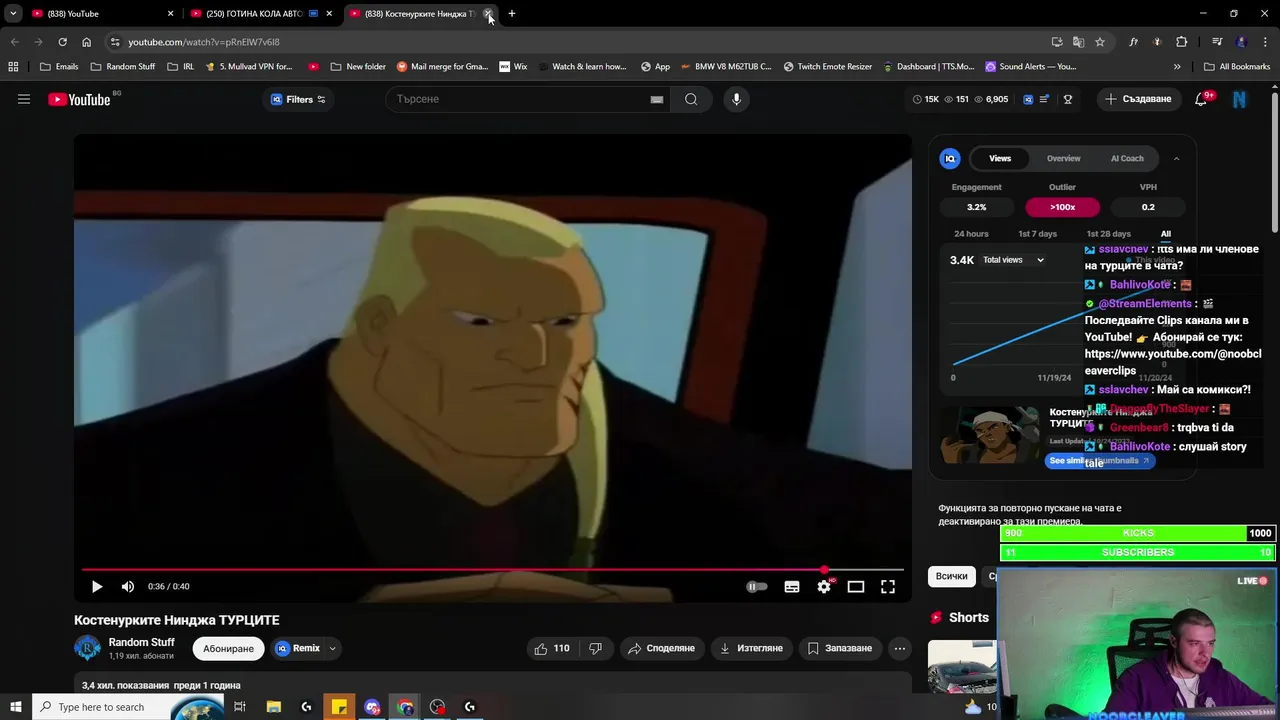Enter fullscreen mode
The width and height of the screenshot is (1280, 720).
(x=888, y=587)
